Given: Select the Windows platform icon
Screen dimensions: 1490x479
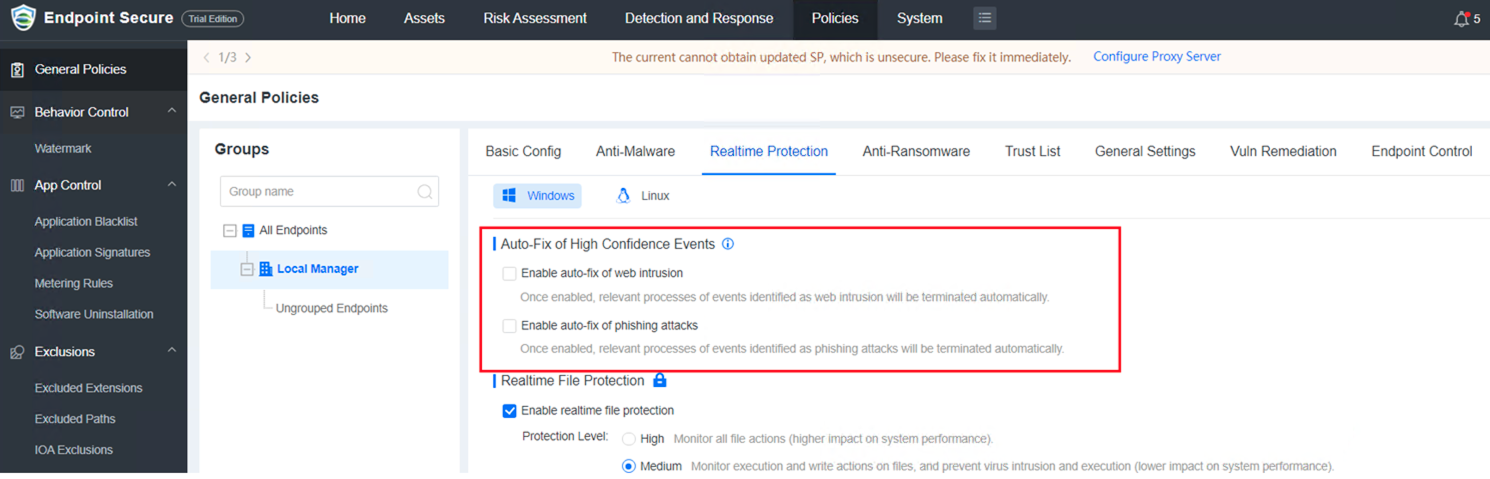Looking at the screenshot, I should point(509,196).
